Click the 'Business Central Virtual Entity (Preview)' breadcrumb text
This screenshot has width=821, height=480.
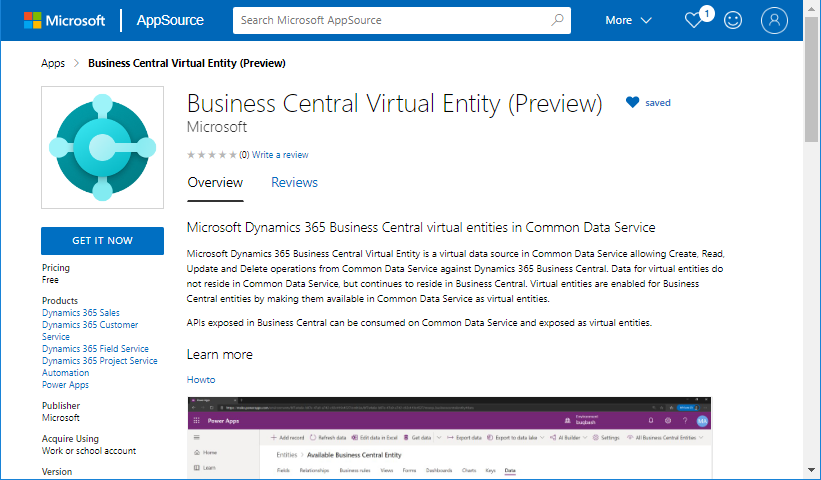click(x=187, y=63)
